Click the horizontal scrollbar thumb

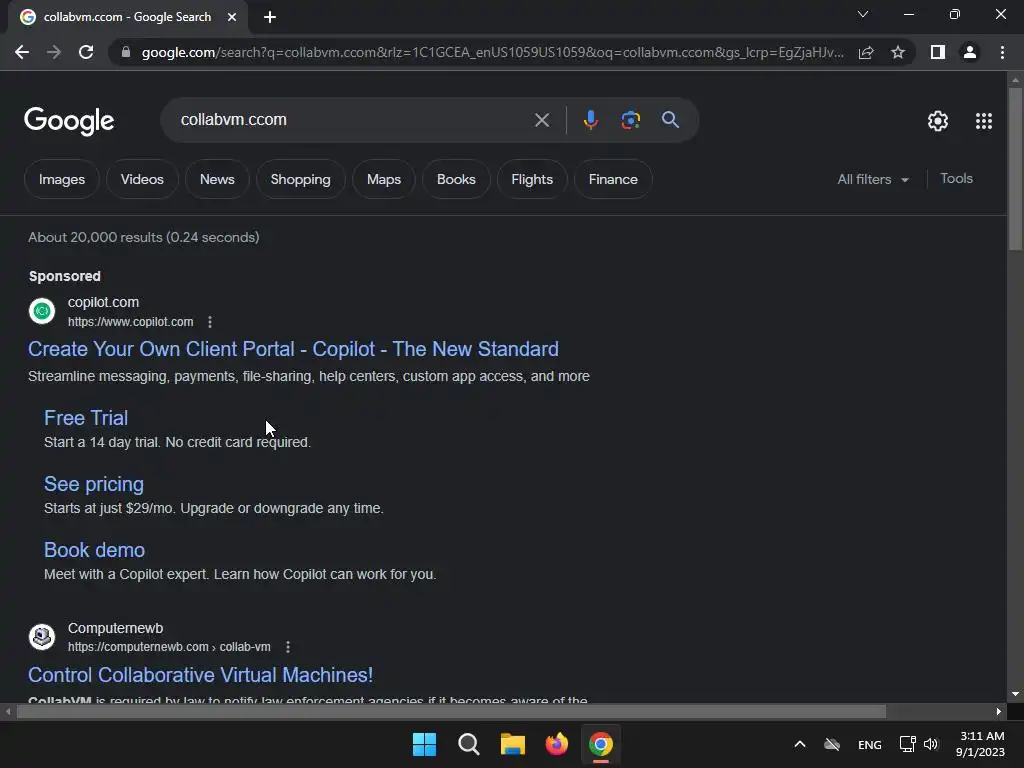tap(451, 711)
